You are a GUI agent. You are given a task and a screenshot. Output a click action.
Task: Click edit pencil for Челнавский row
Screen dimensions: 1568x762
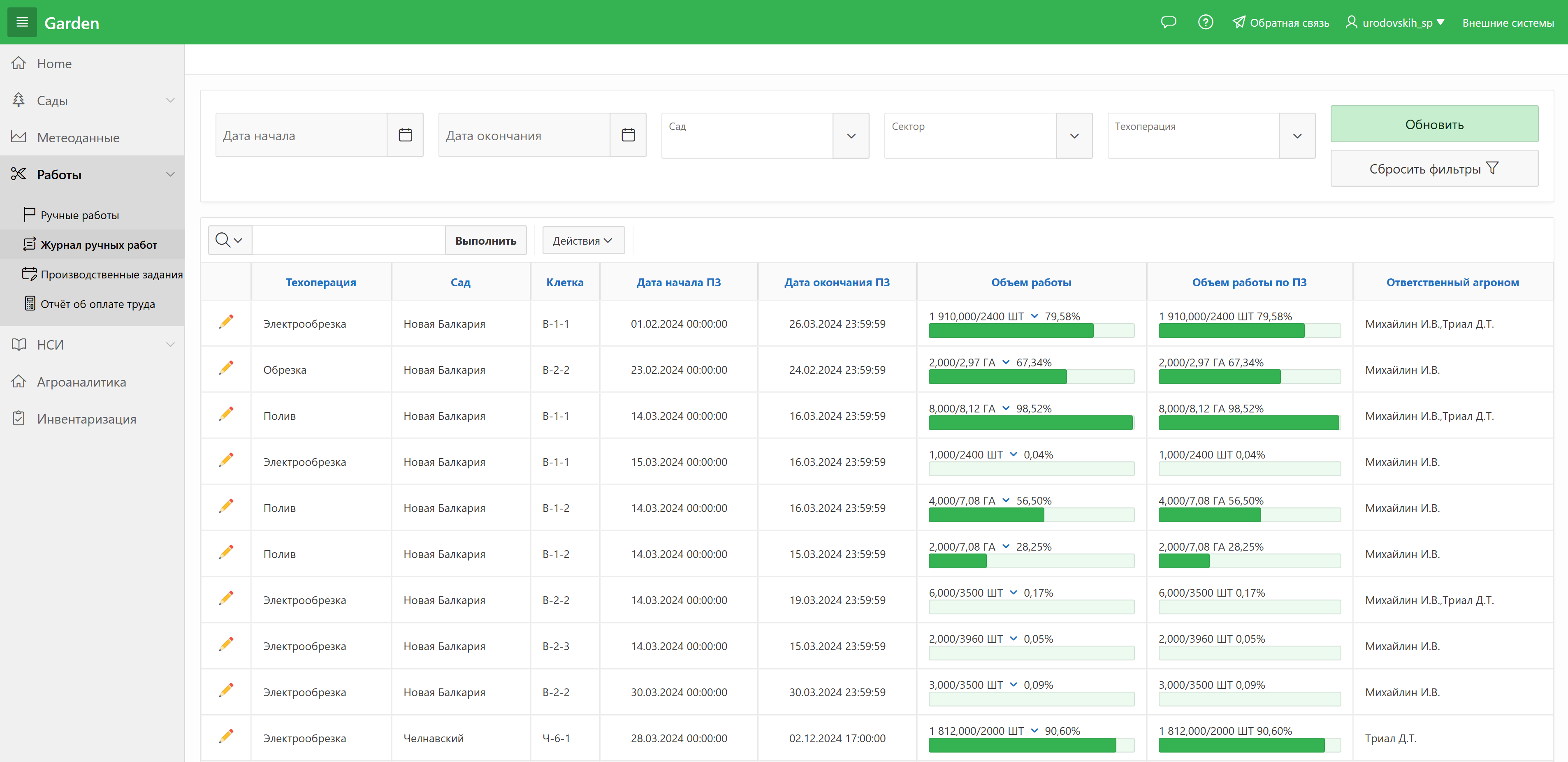(226, 737)
